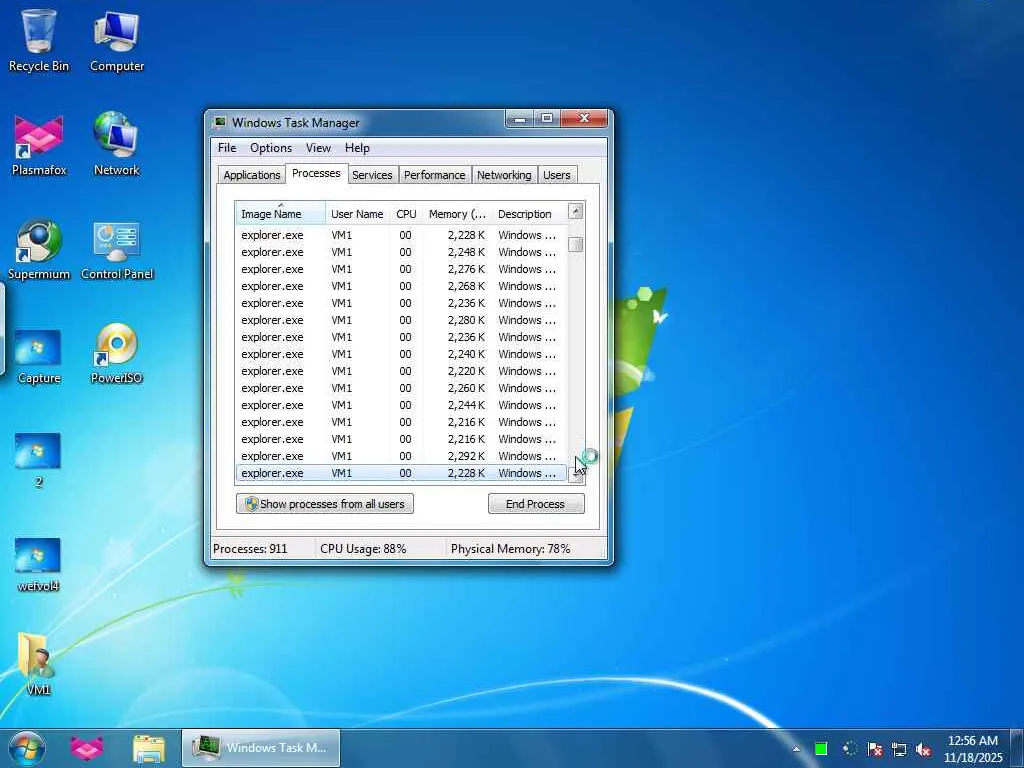
Task: Maximize the Windows Task Manager window
Action: click(547, 119)
